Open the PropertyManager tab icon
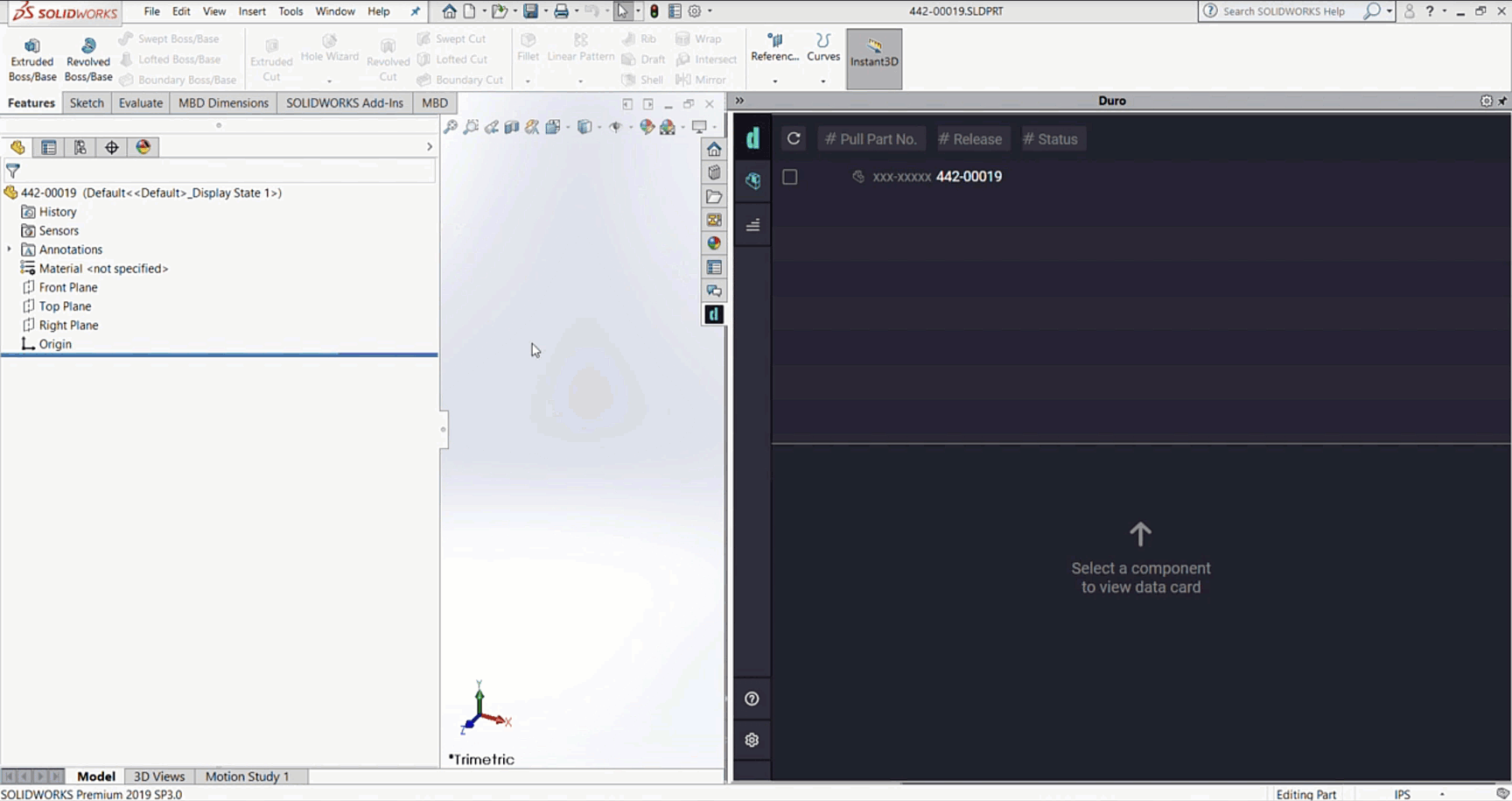Image resolution: width=1512 pixels, height=801 pixels. pos(49,147)
